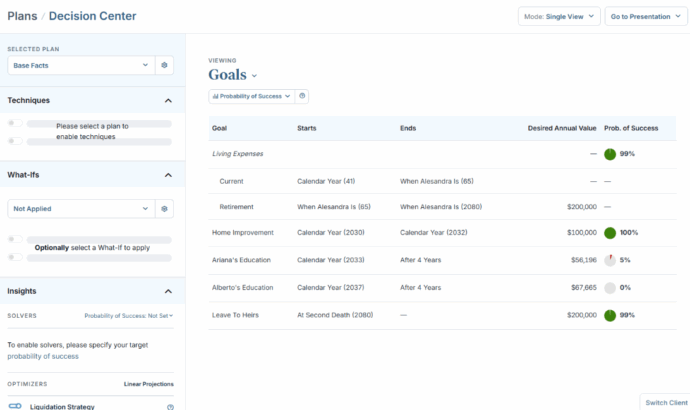
Task: Click Ariana's Education 5% pie indicator
Action: coord(610,260)
